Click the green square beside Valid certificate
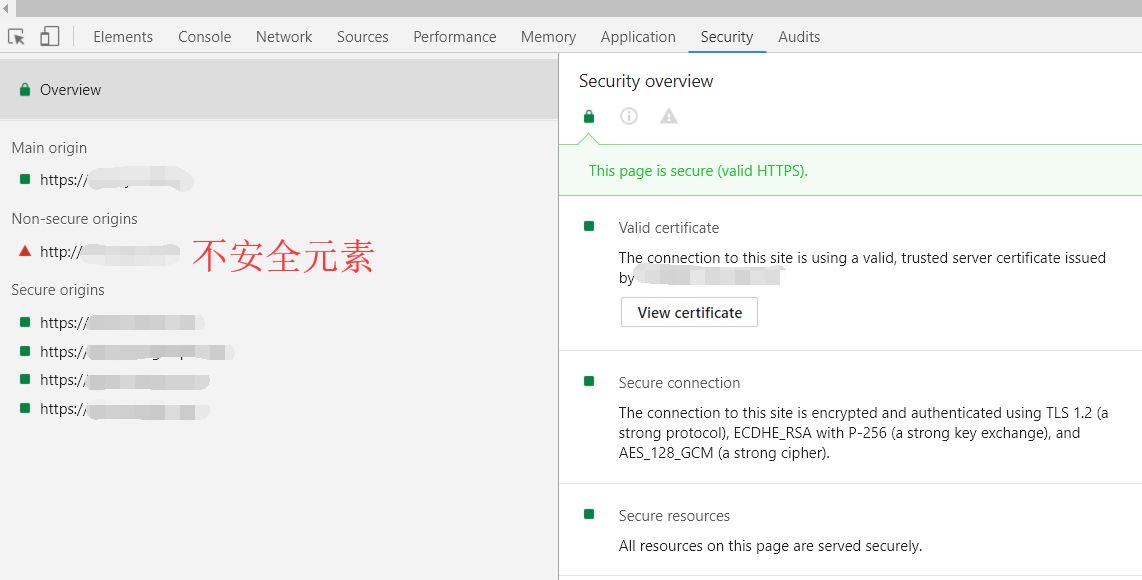The width and height of the screenshot is (1142, 580). (589, 227)
